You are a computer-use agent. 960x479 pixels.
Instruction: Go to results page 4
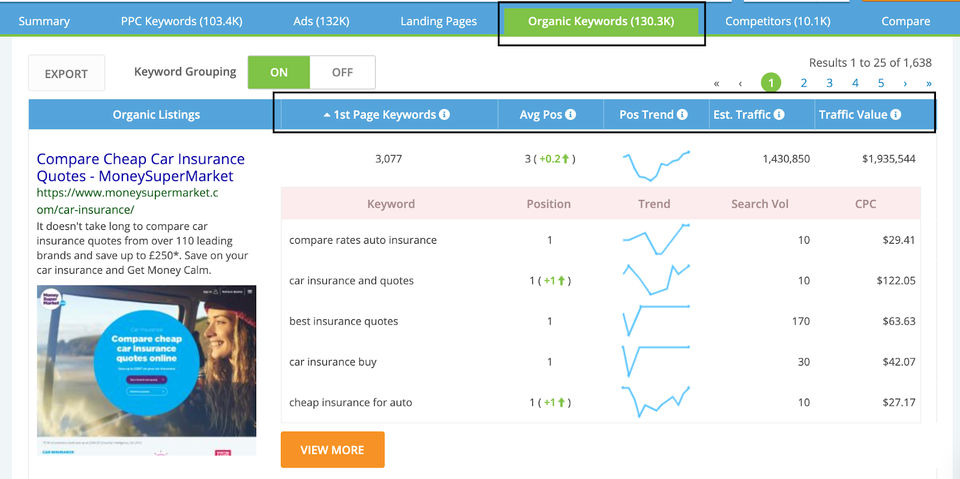click(x=855, y=83)
